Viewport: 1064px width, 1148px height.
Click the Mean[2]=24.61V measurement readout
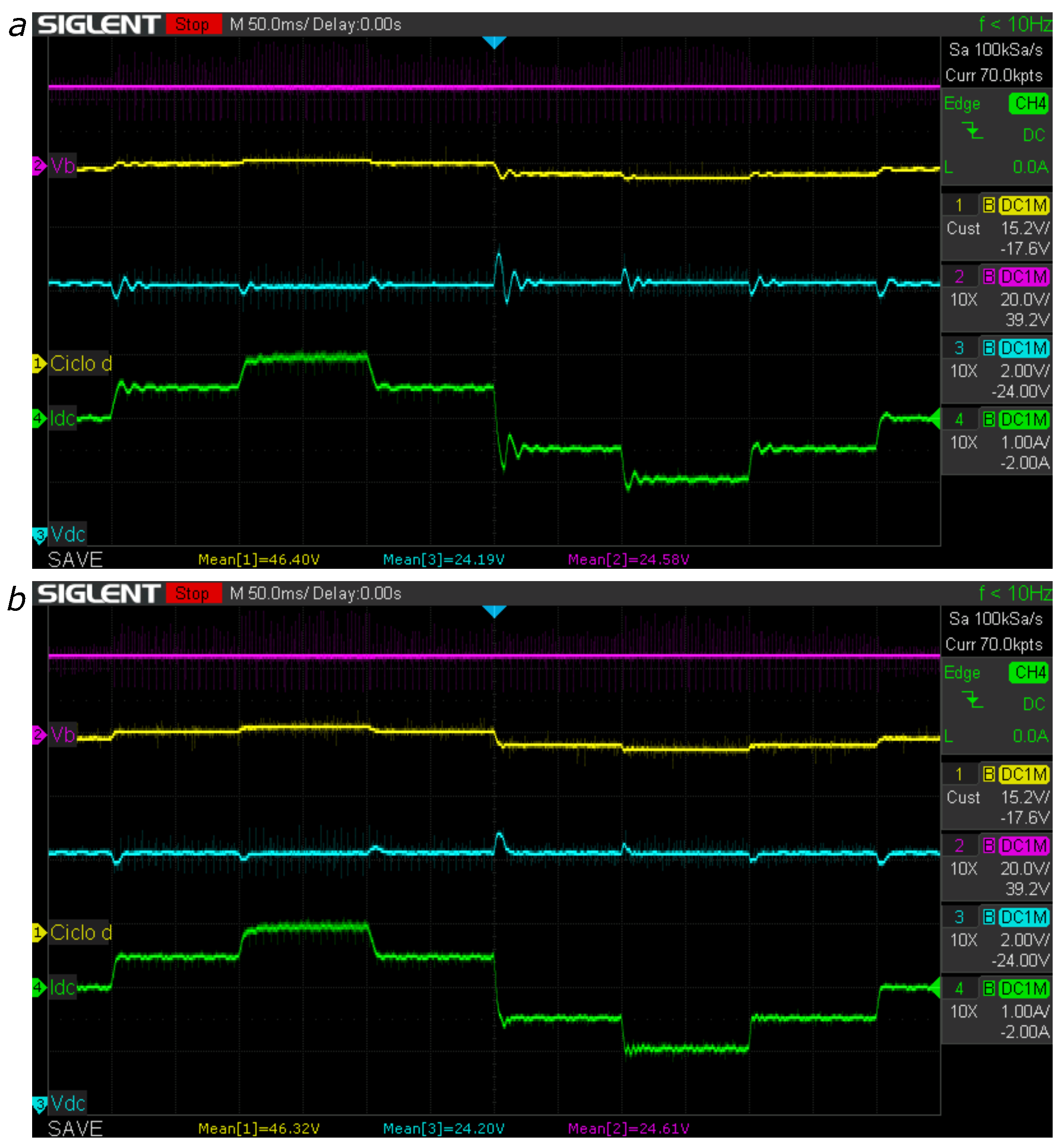coord(628,1129)
